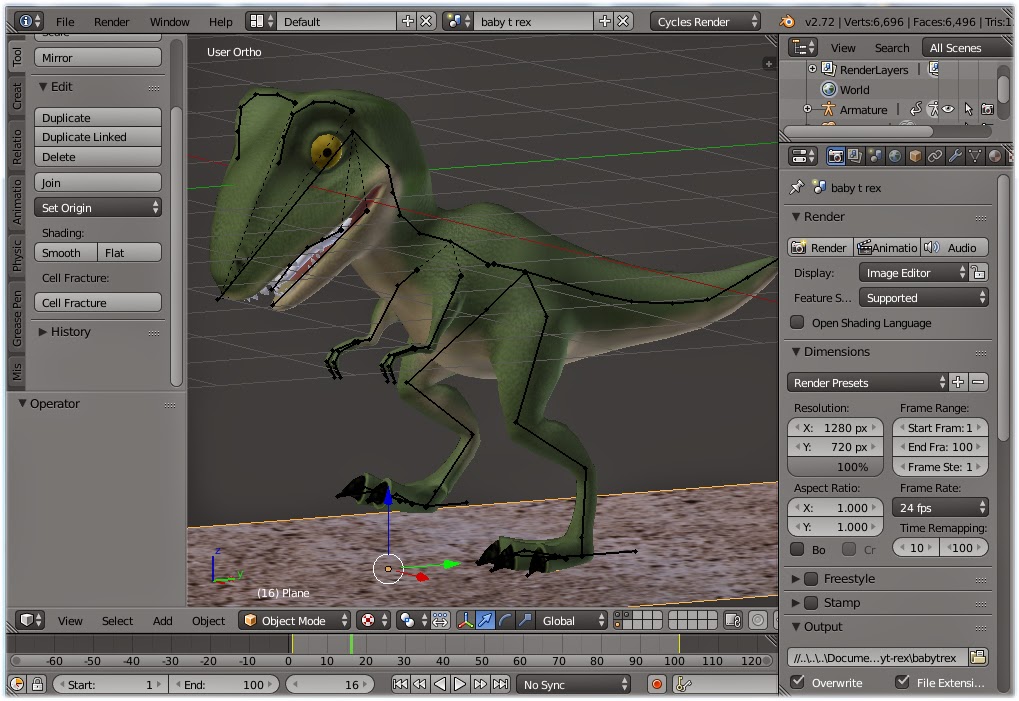Open the Modifiers wrench properties tab
Screen dimensions: 1019x701
954,156
